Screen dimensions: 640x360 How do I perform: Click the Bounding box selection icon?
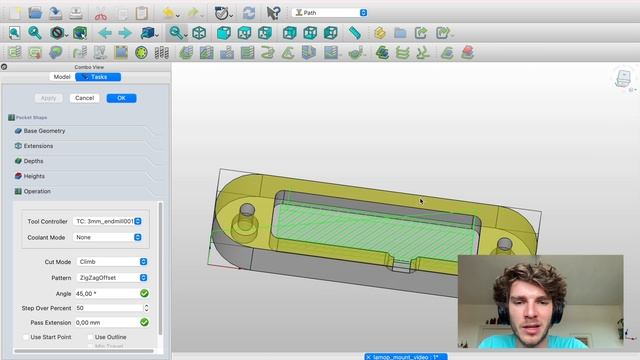click(x=80, y=33)
